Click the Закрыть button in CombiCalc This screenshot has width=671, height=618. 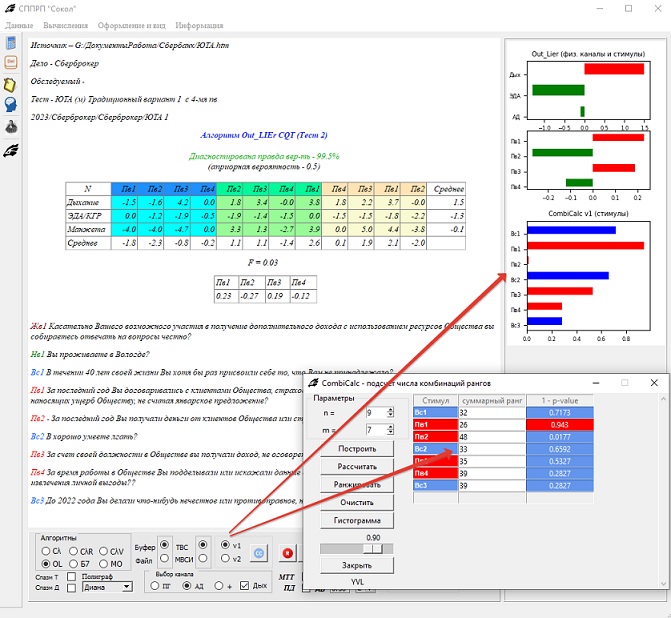(357, 565)
